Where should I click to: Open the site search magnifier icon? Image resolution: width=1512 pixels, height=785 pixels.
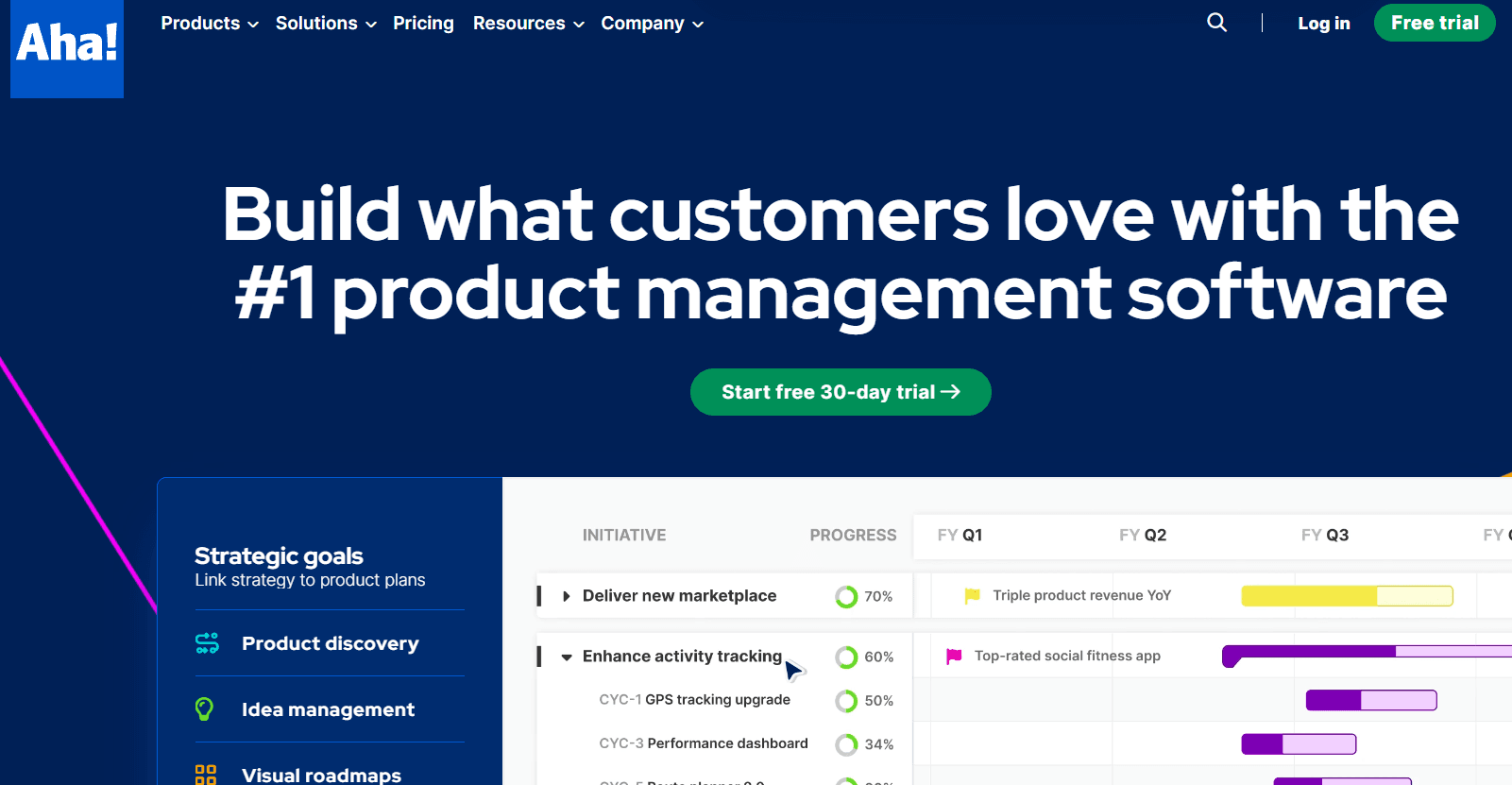[x=1216, y=23]
